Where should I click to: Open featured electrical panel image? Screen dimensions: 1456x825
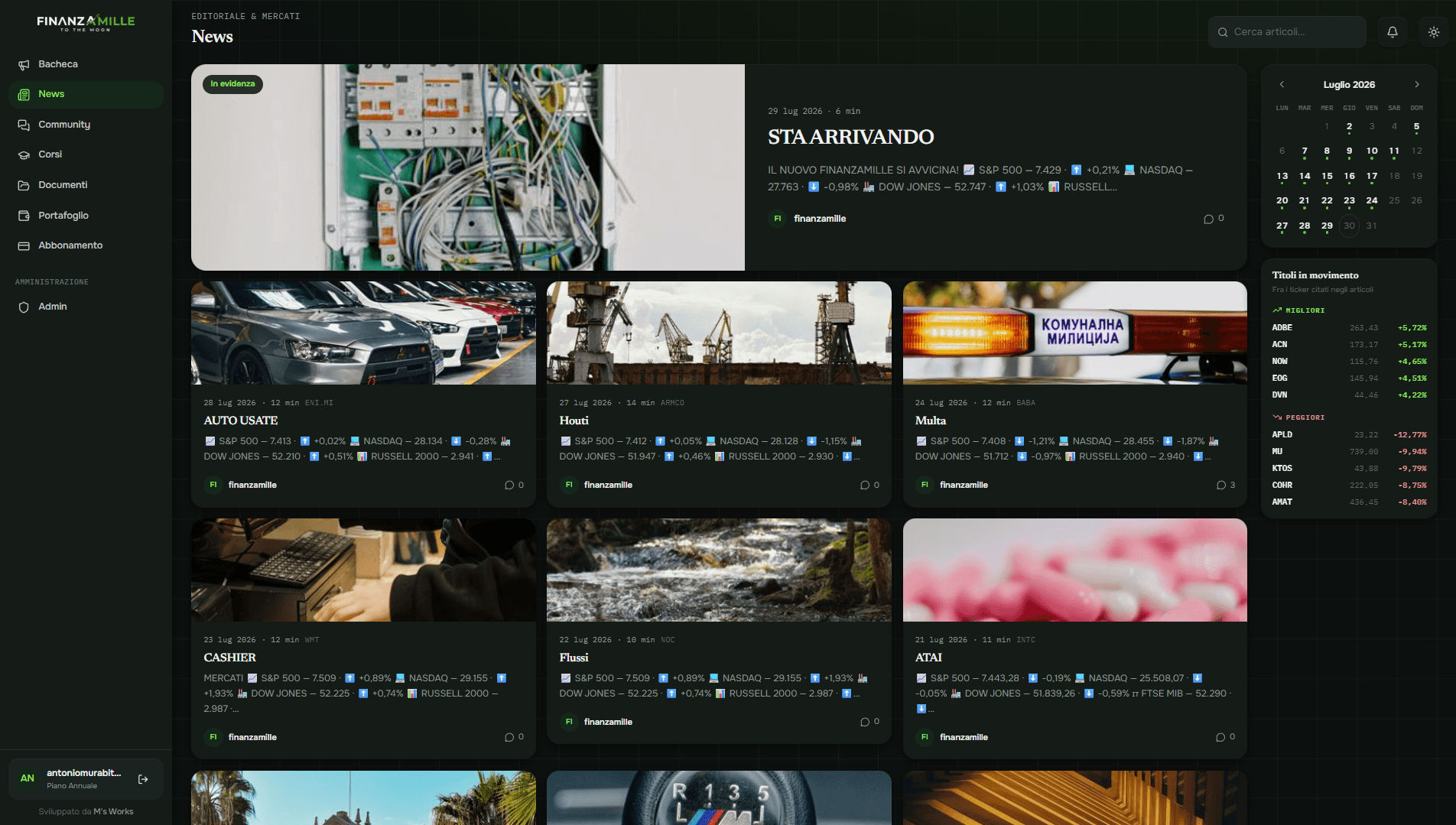tap(468, 167)
